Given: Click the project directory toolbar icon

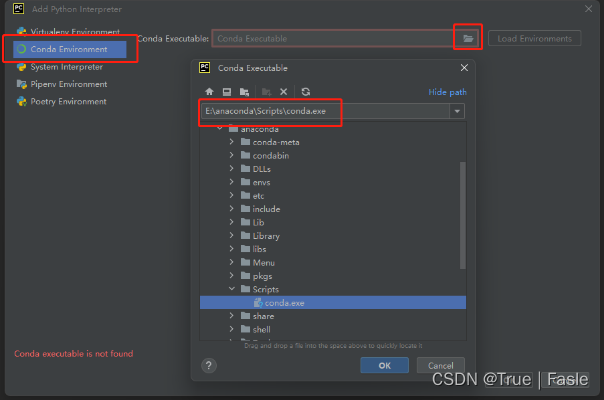Looking at the screenshot, I should tap(244, 92).
